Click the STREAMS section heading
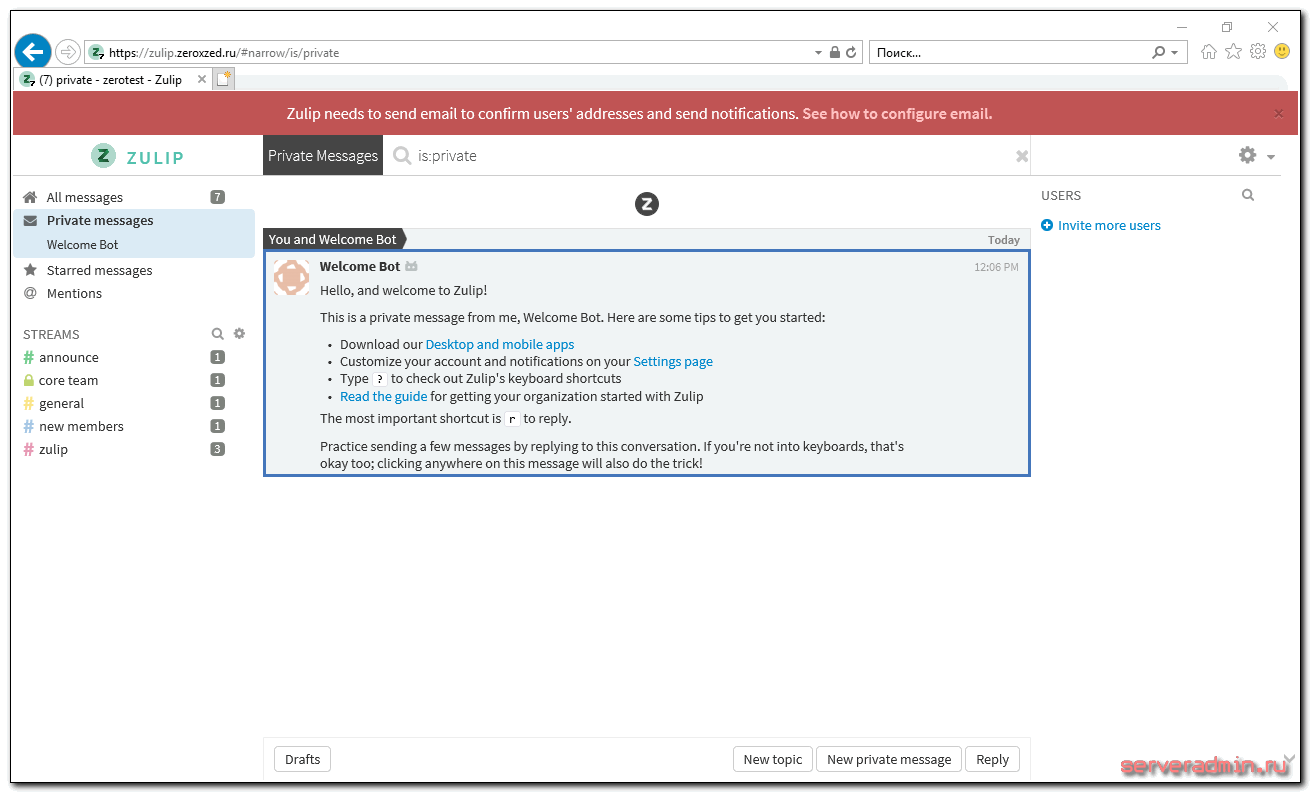 (x=51, y=334)
